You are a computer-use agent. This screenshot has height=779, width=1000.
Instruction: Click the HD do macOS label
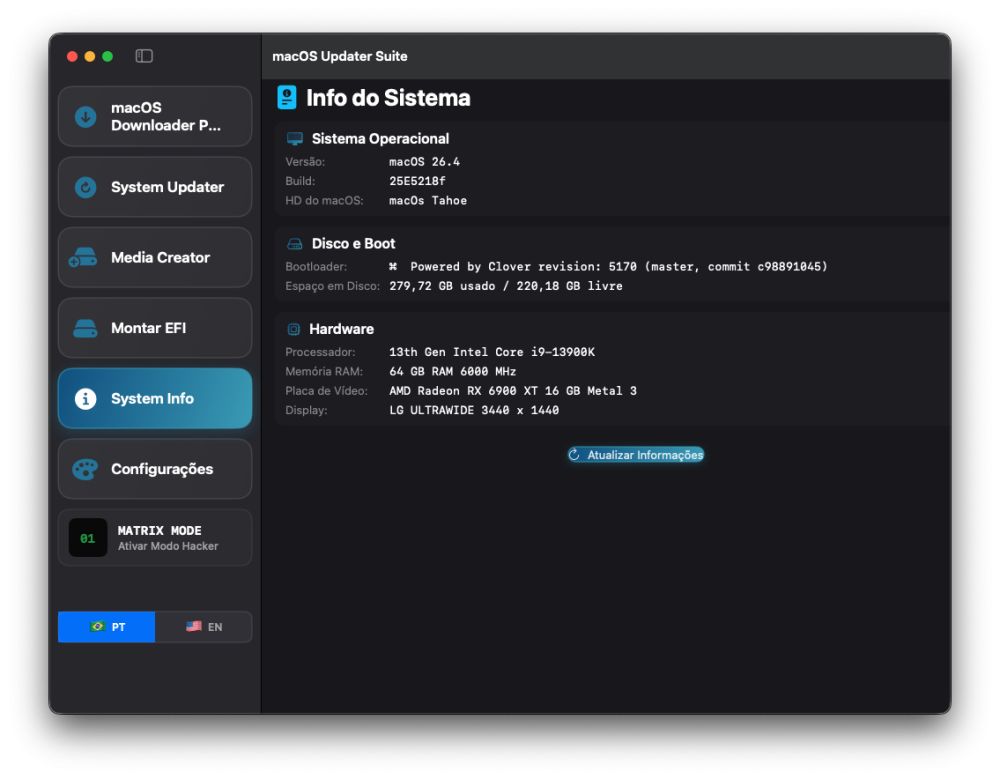[x=324, y=200]
